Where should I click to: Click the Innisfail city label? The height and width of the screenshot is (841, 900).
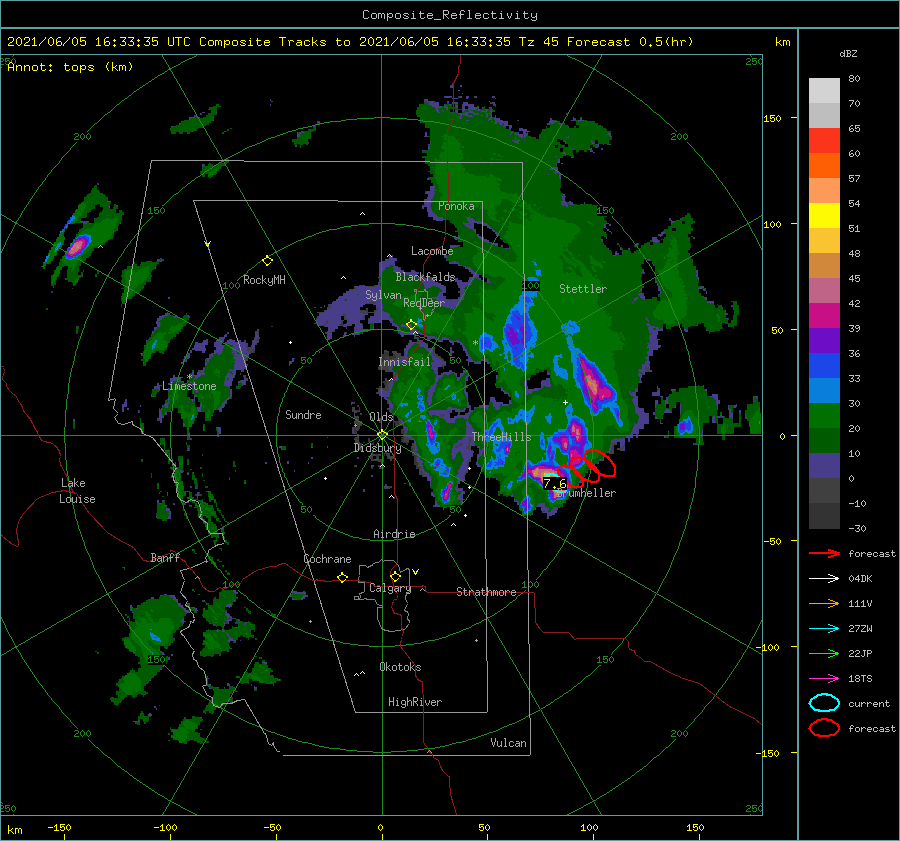point(404,362)
